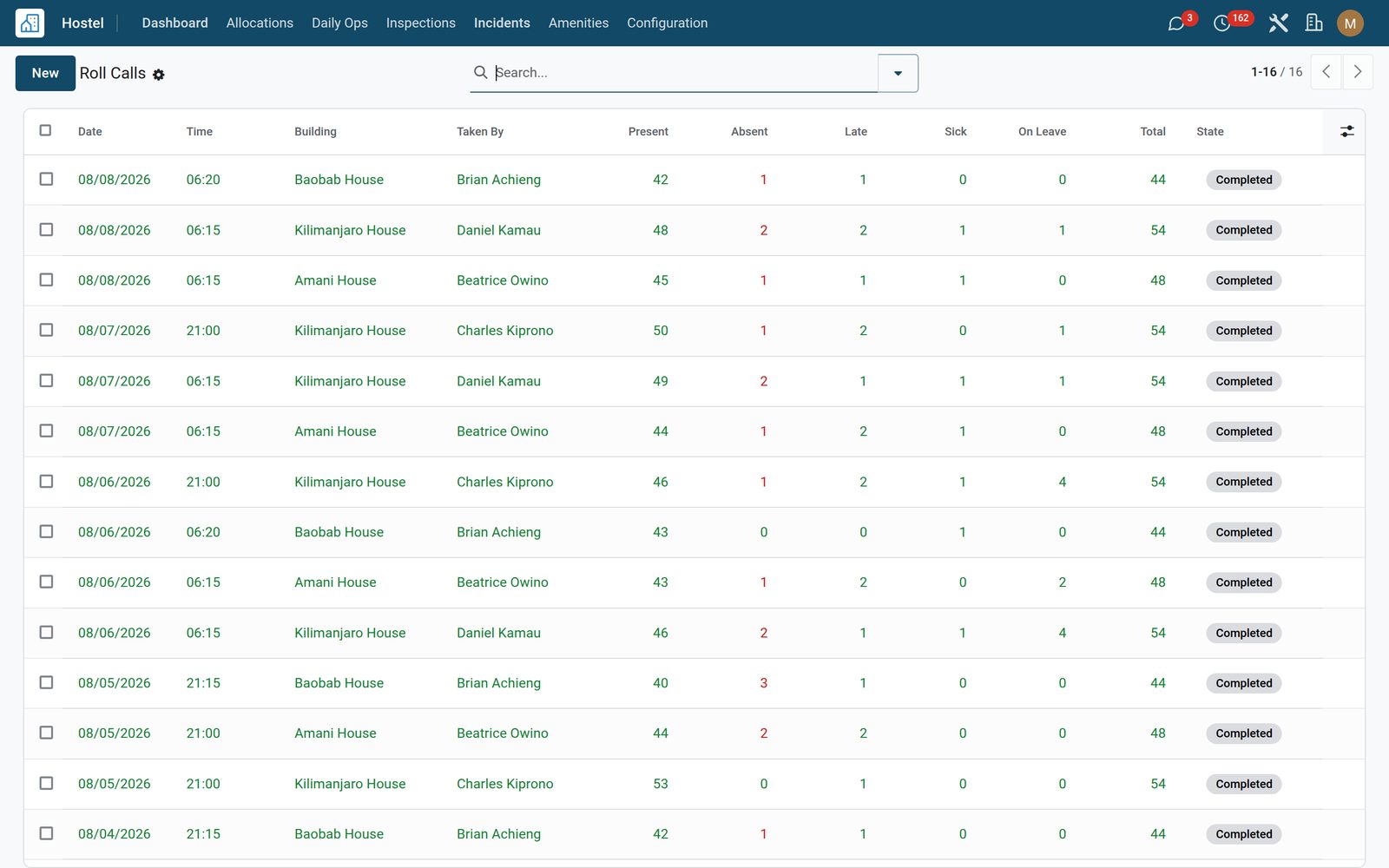Screen dimensions: 1389x868
Task: Open Roll Calls gear actions menu
Action: [x=159, y=75]
